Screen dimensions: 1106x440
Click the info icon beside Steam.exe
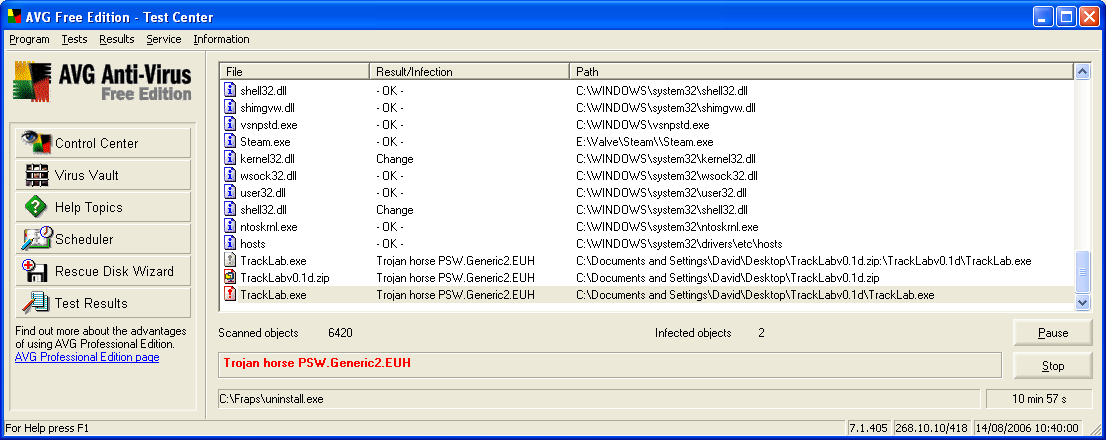click(x=230, y=141)
